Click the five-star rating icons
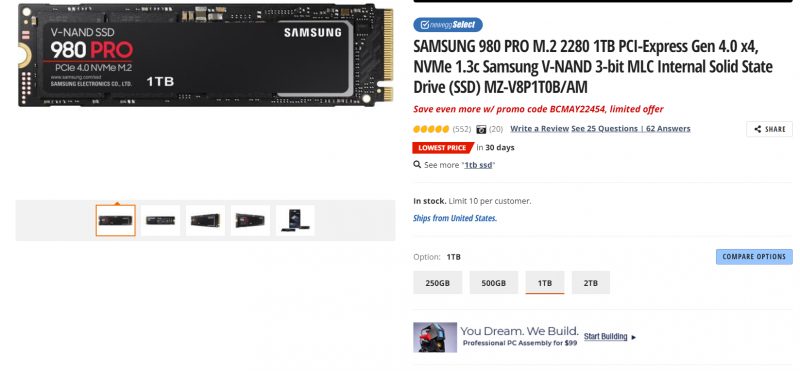 coord(431,129)
